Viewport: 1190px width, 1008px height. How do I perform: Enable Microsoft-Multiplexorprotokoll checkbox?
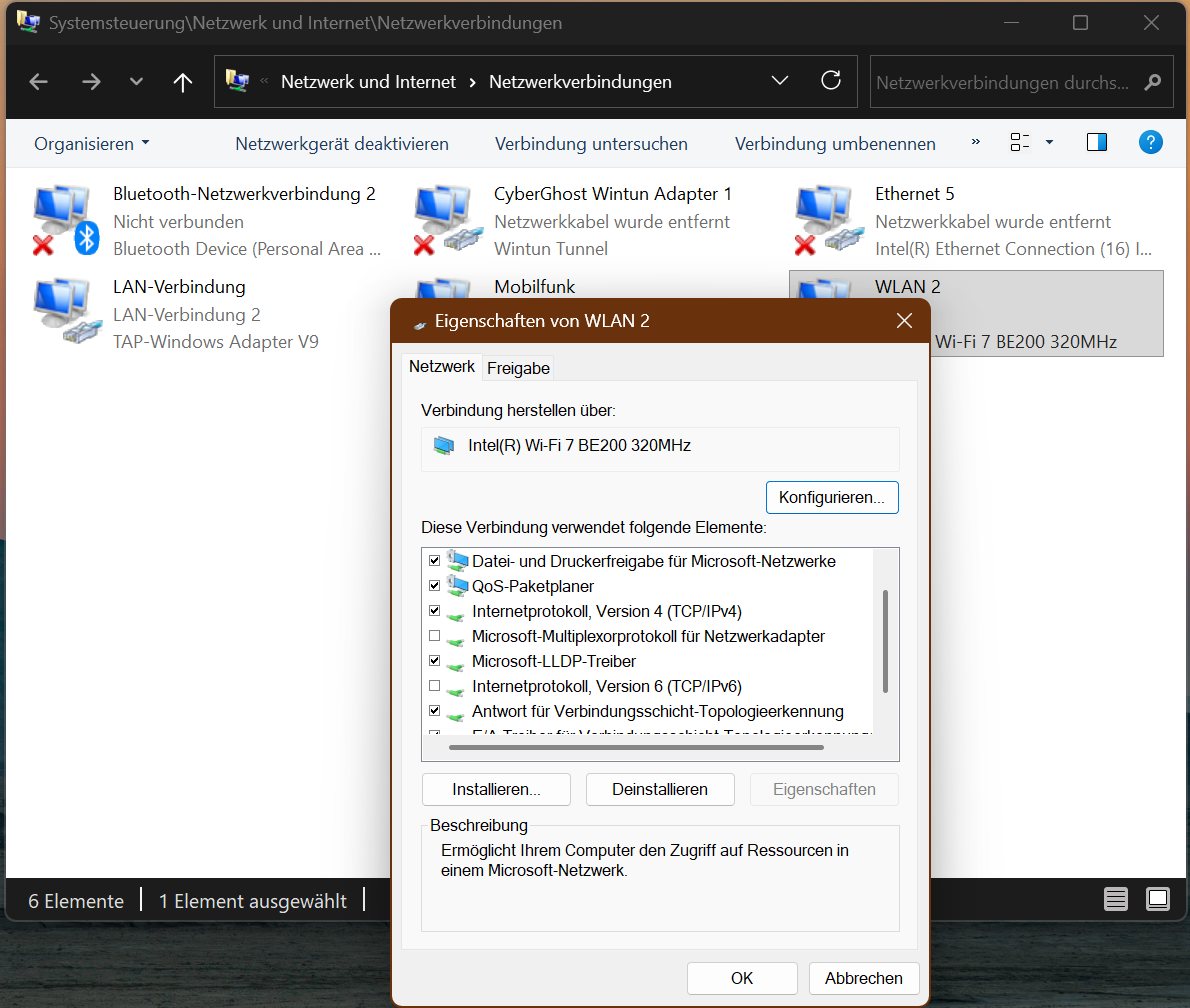(x=434, y=636)
